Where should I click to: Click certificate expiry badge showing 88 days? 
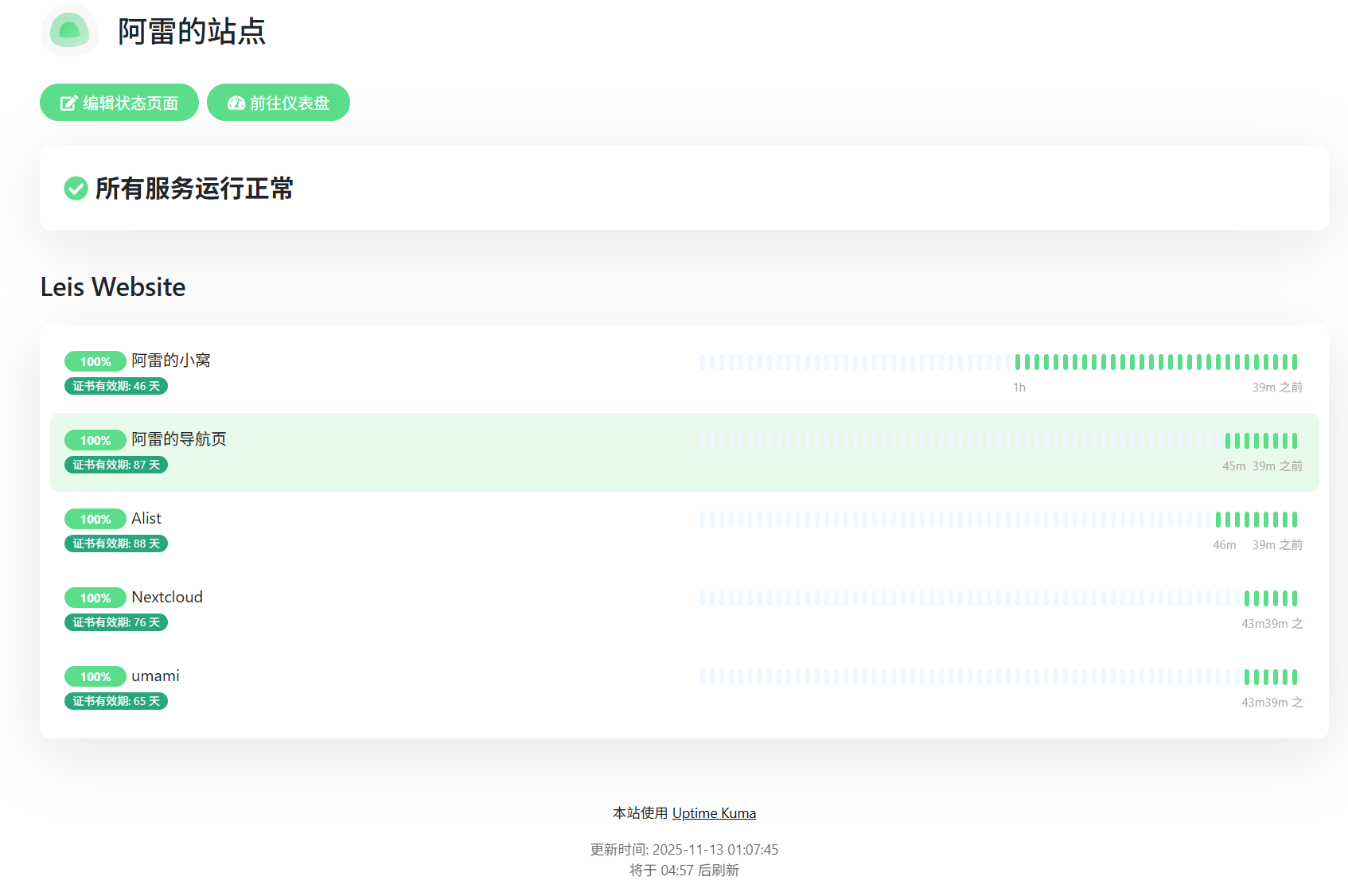tap(116, 543)
